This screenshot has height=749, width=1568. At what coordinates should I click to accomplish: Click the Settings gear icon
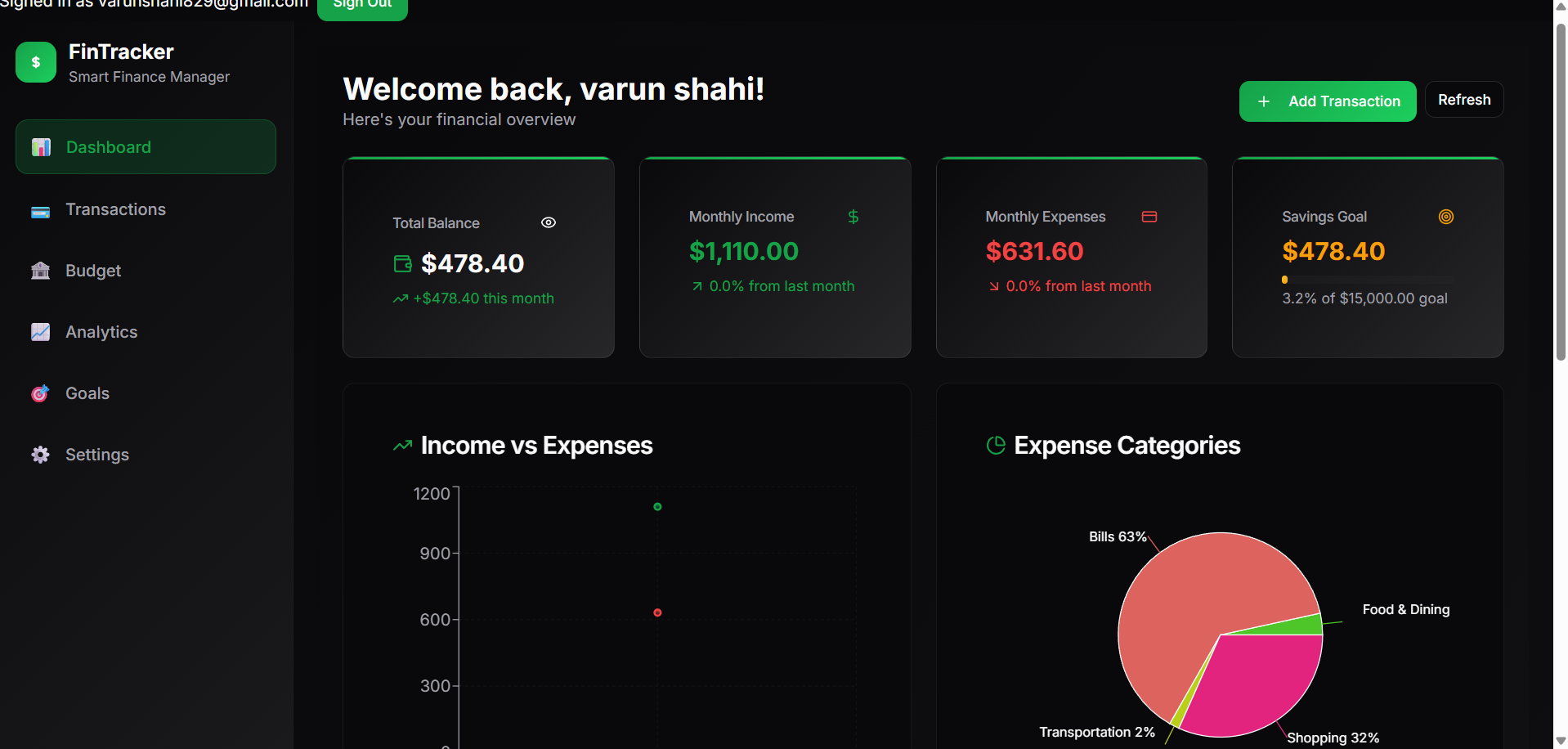[x=40, y=455]
